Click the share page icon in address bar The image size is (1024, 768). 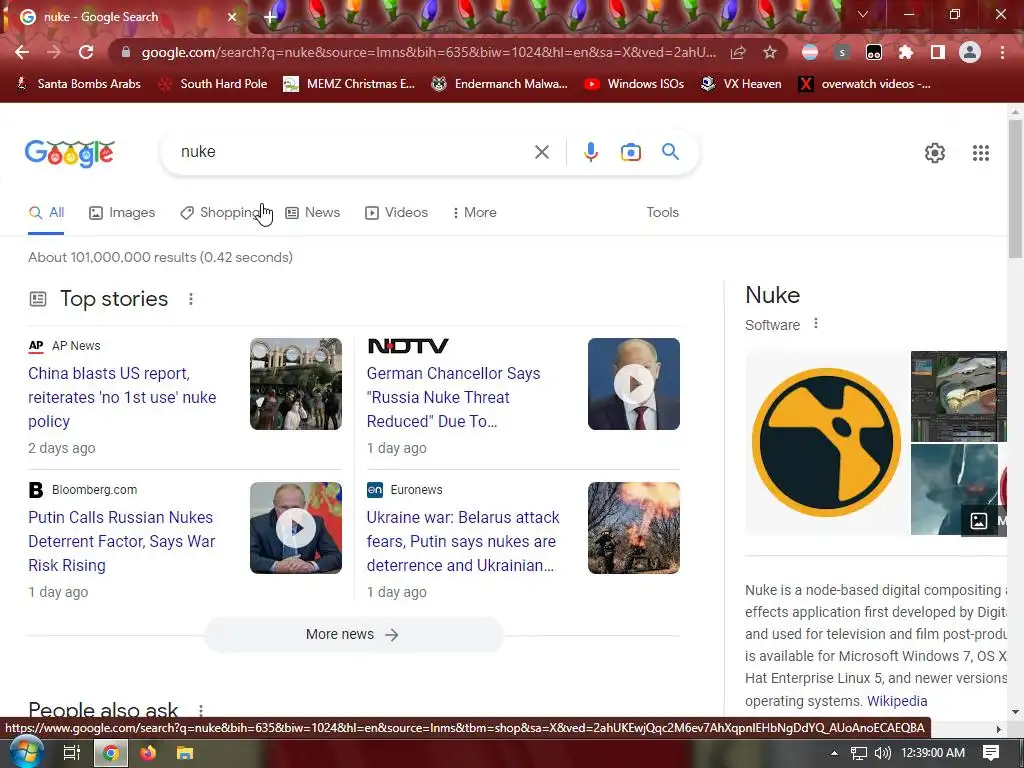tap(738, 52)
